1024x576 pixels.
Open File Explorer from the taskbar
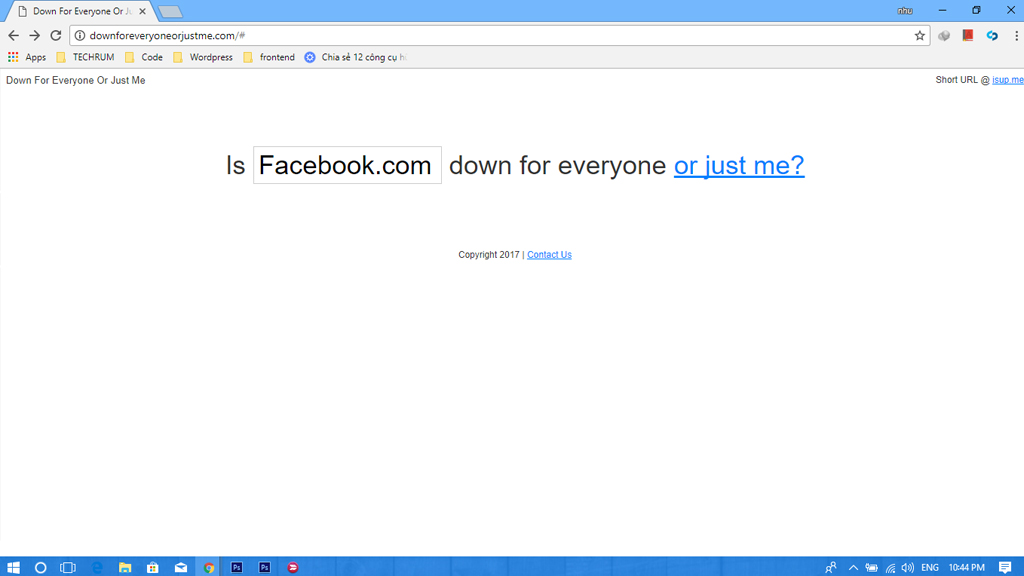125,568
